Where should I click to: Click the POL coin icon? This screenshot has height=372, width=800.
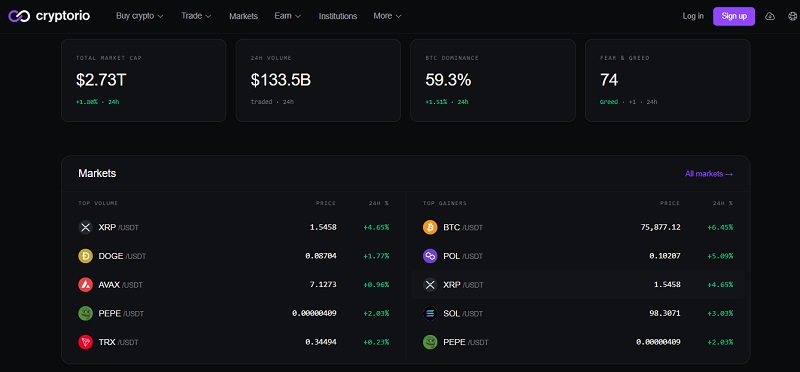(x=430, y=256)
